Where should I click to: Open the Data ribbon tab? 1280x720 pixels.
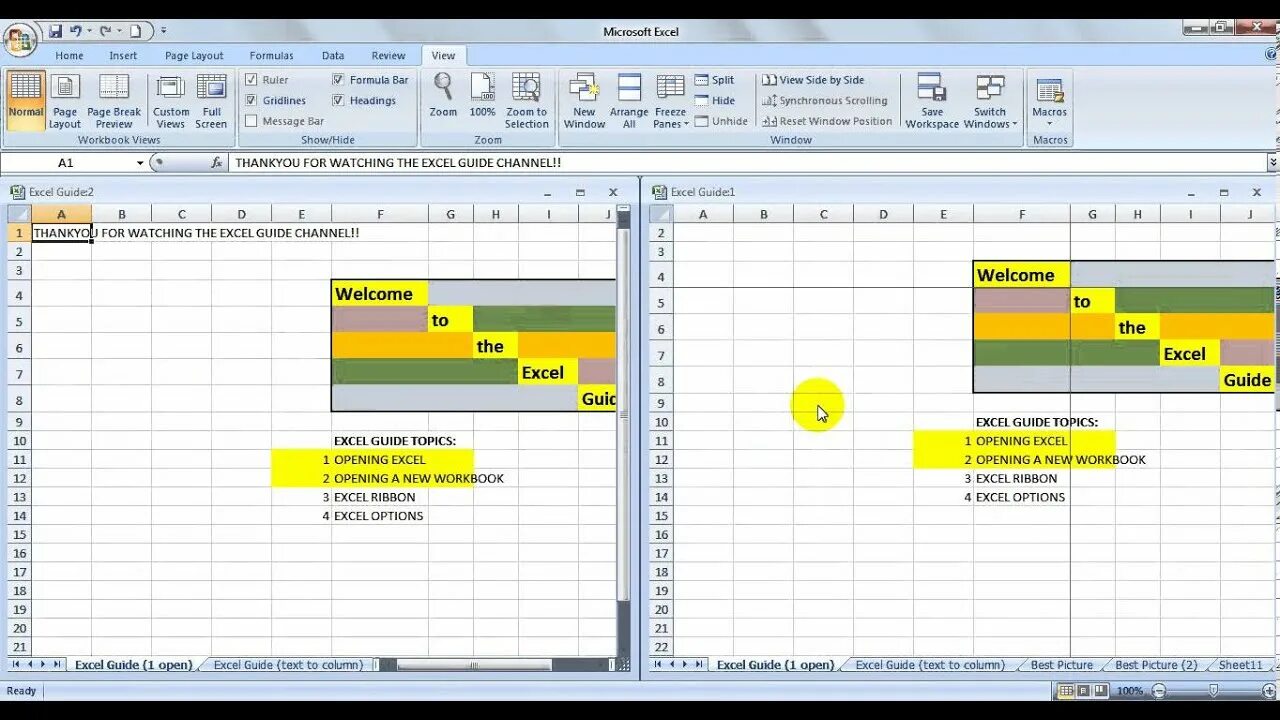[x=333, y=56]
